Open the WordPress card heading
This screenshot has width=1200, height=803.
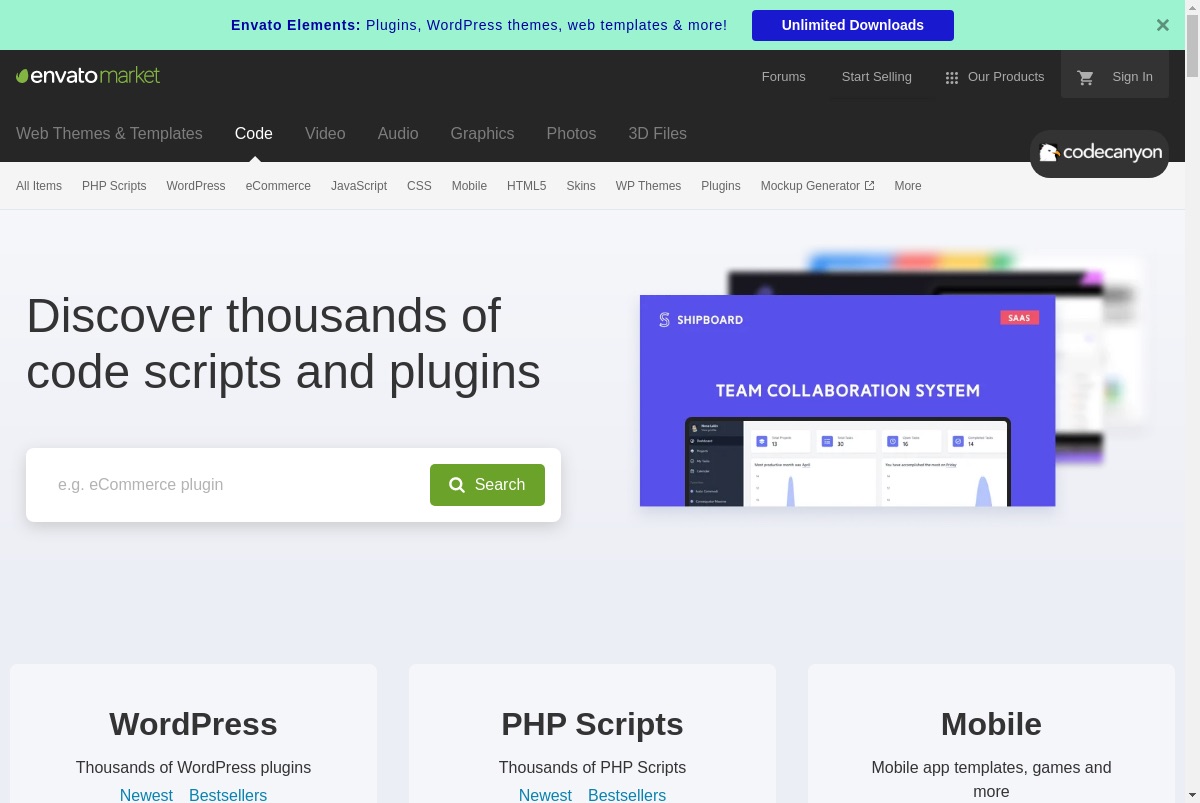point(193,724)
